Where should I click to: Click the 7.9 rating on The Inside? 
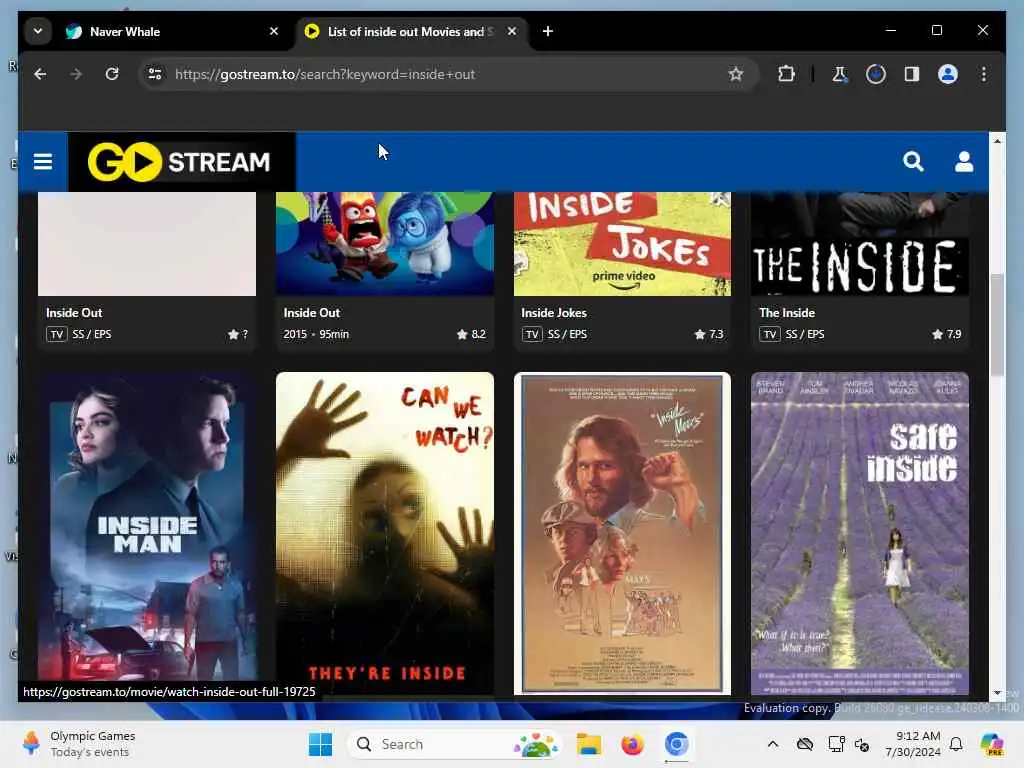pos(946,334)
